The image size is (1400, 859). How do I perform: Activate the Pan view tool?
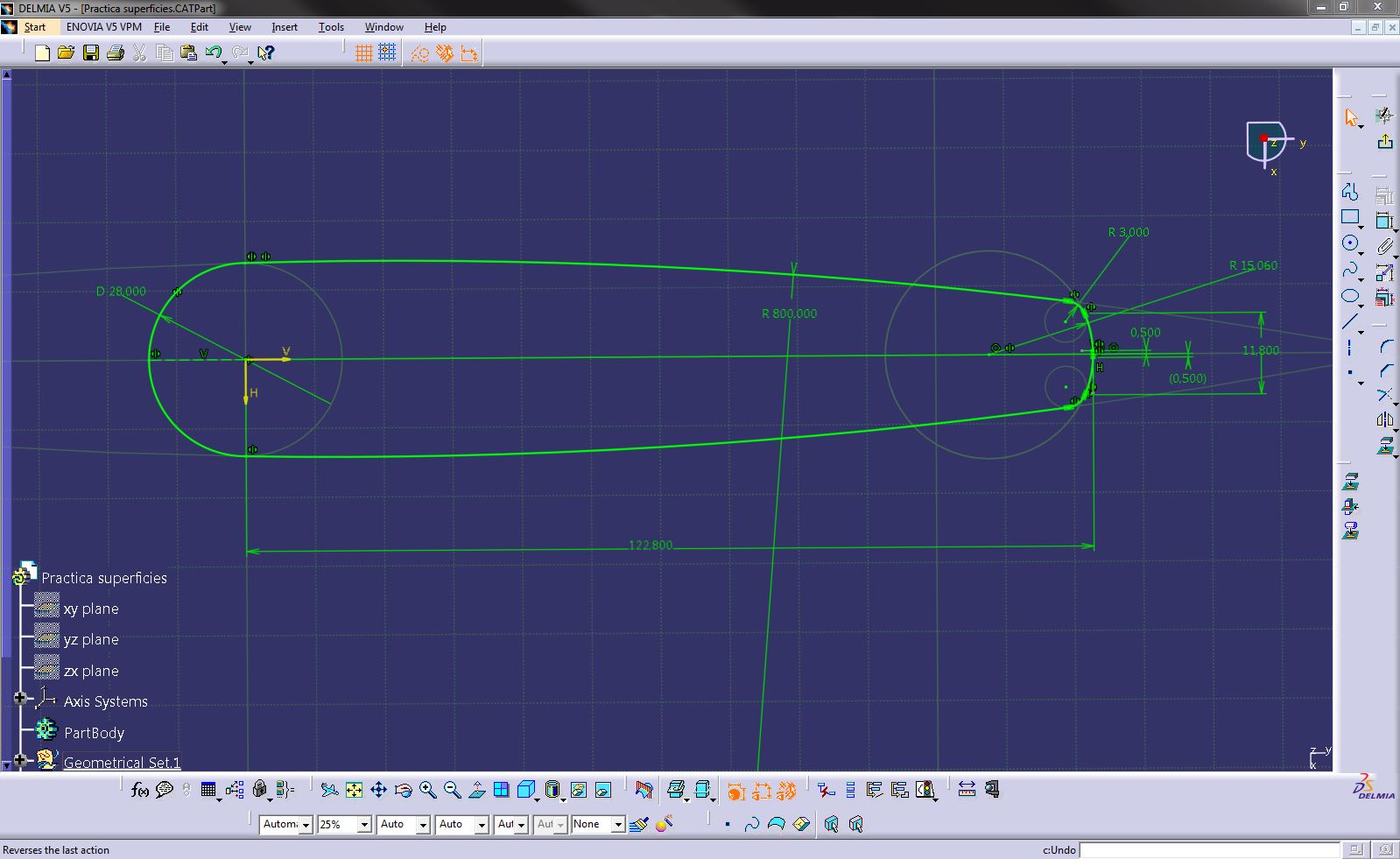378,790
